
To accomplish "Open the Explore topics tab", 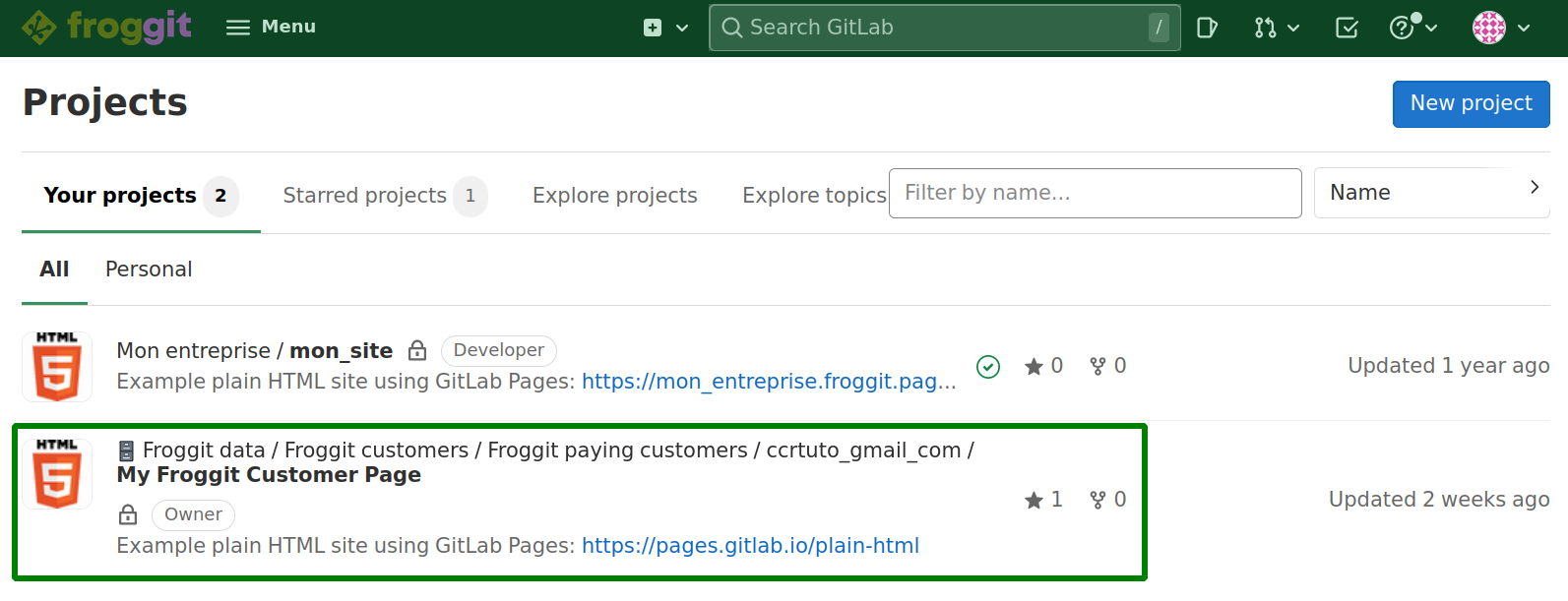I will [814, 196].
